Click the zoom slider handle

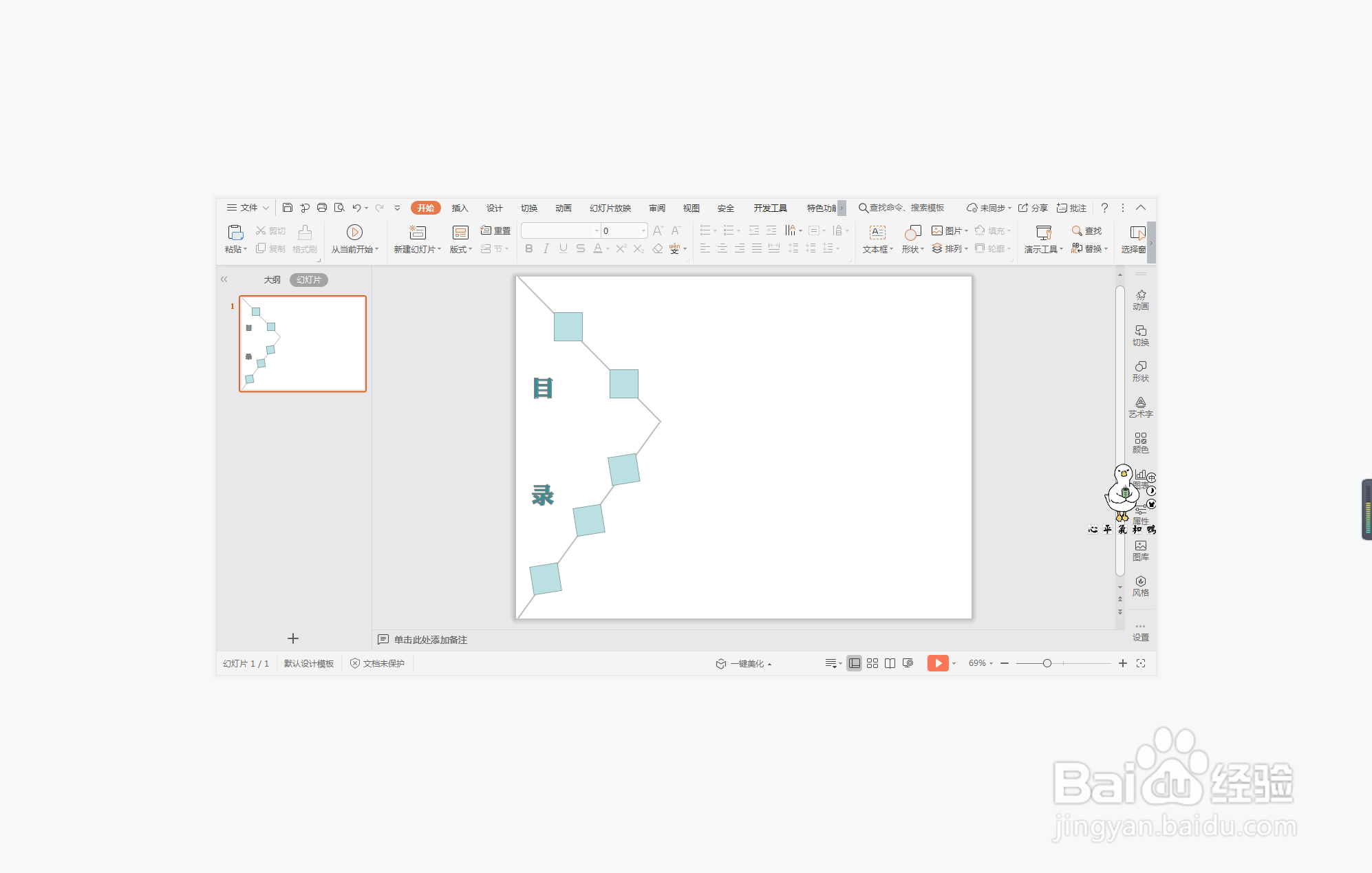[1047, 663]
